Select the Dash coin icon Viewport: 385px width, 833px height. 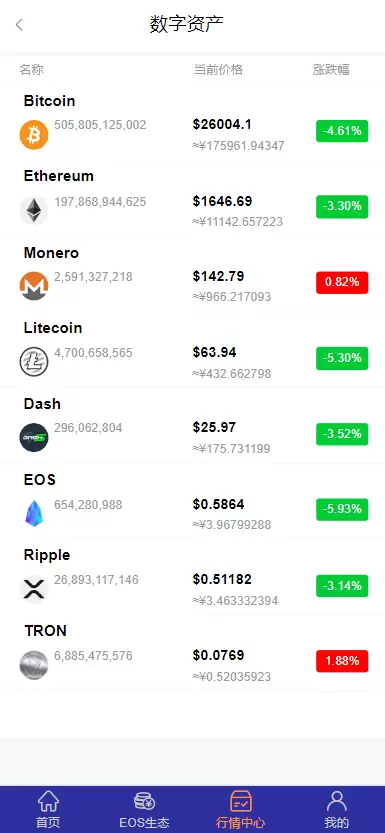click(34, 438)
